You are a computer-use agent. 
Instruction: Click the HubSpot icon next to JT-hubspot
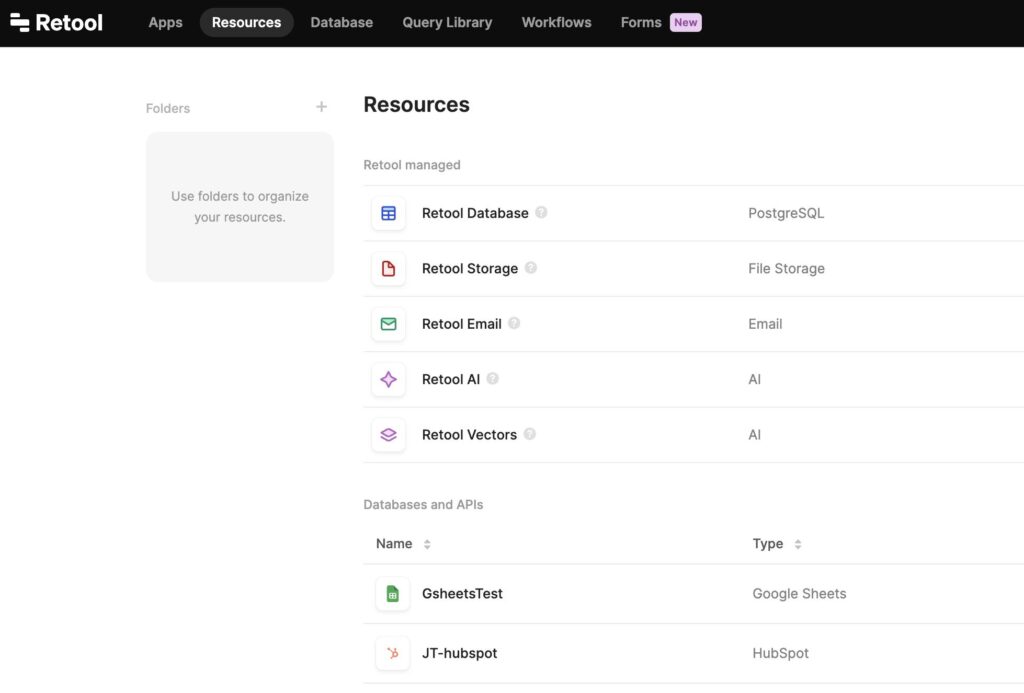[x=392, y=653]
